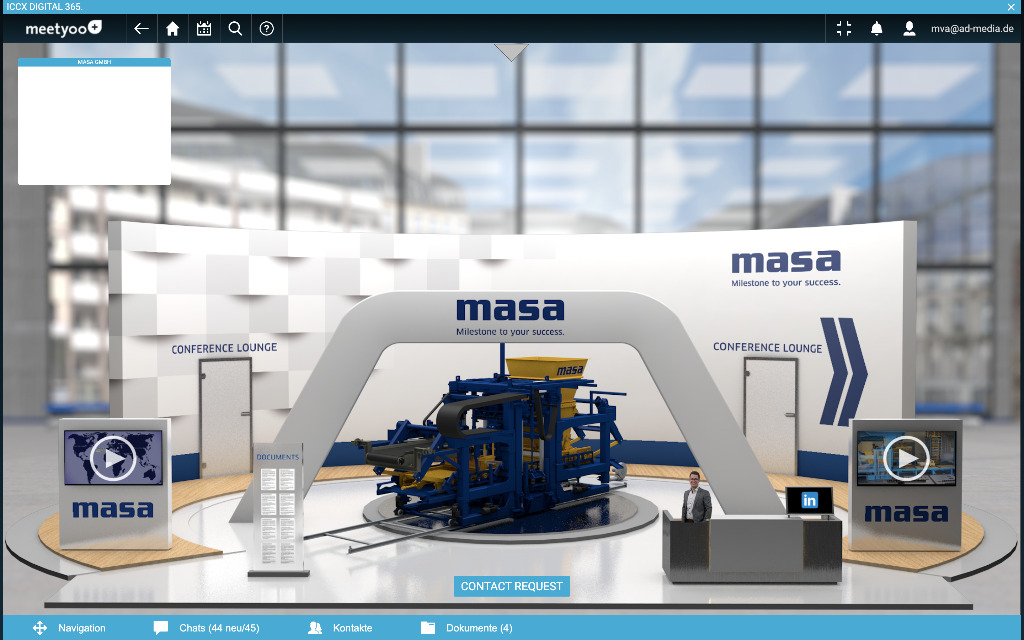Screen dimensions: 1024x640
Task: Expand the top dropdown triangle
Action: 511,52
